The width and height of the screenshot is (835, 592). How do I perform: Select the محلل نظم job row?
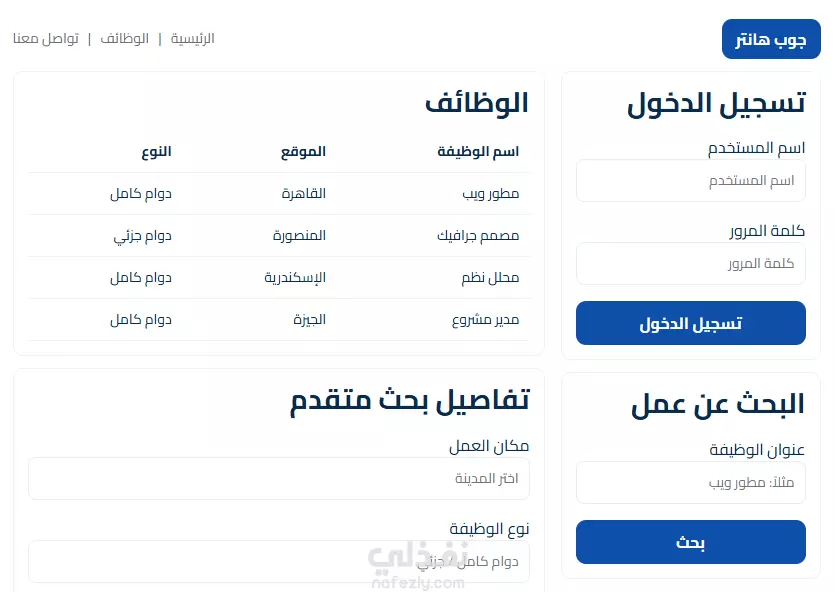(x=279, y=278)
